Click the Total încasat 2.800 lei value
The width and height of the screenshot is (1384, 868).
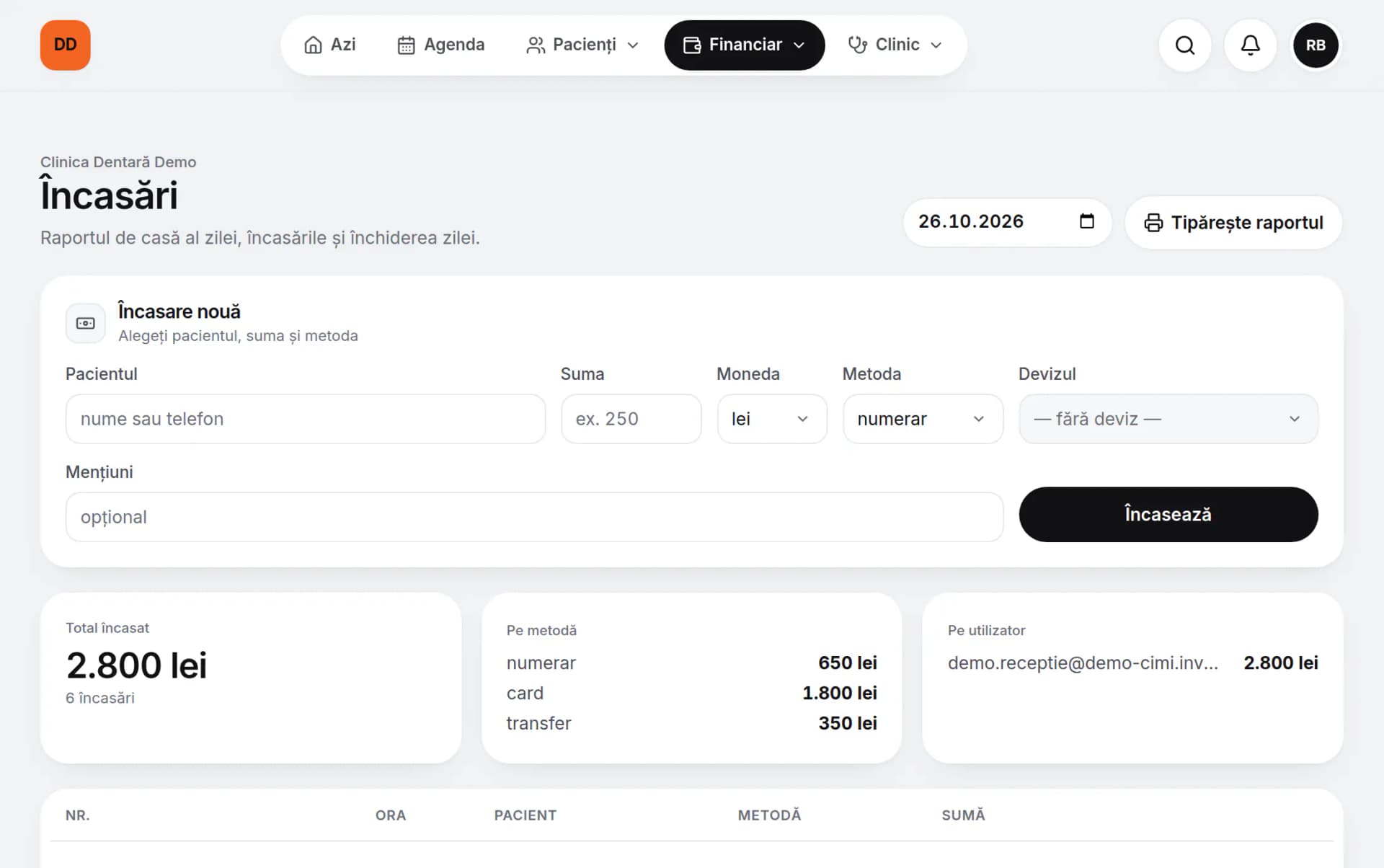(136, 665)
